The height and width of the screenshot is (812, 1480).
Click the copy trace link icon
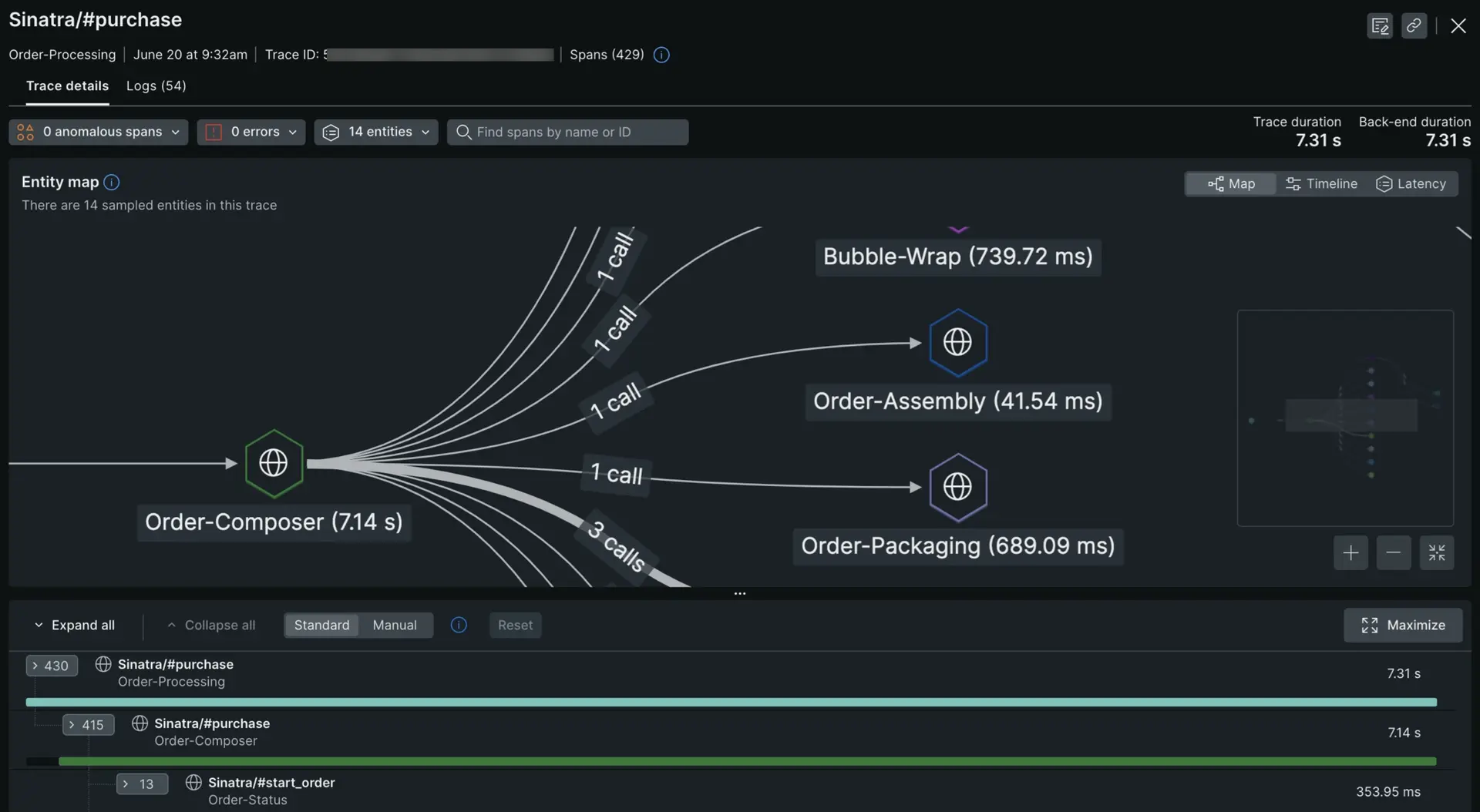coord(1413,25)
